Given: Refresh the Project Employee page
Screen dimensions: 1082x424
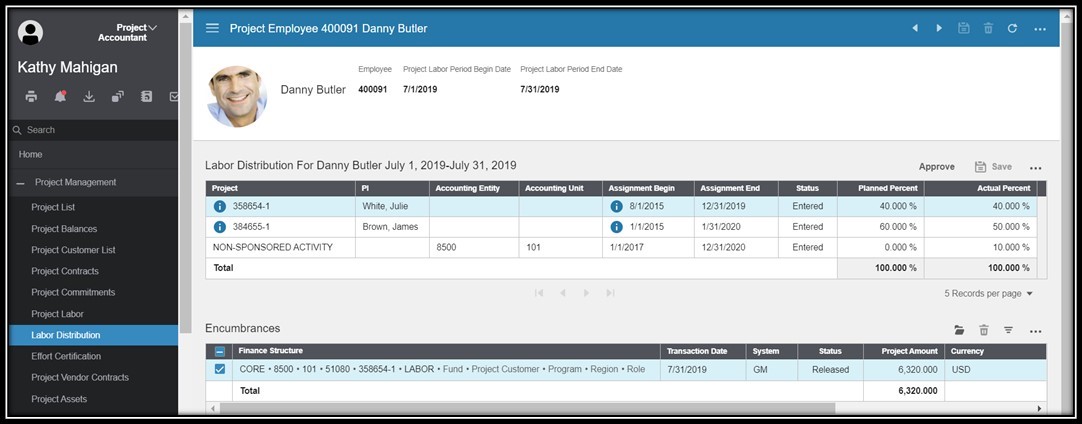Looking at the screenshot, I should tap(1012, 28).
